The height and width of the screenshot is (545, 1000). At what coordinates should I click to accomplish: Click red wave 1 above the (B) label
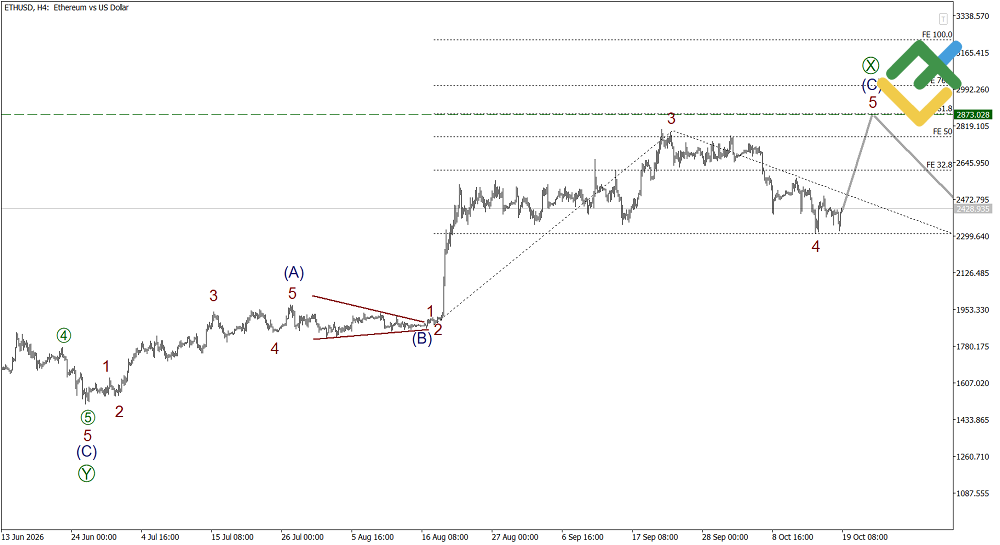(430, 312)
